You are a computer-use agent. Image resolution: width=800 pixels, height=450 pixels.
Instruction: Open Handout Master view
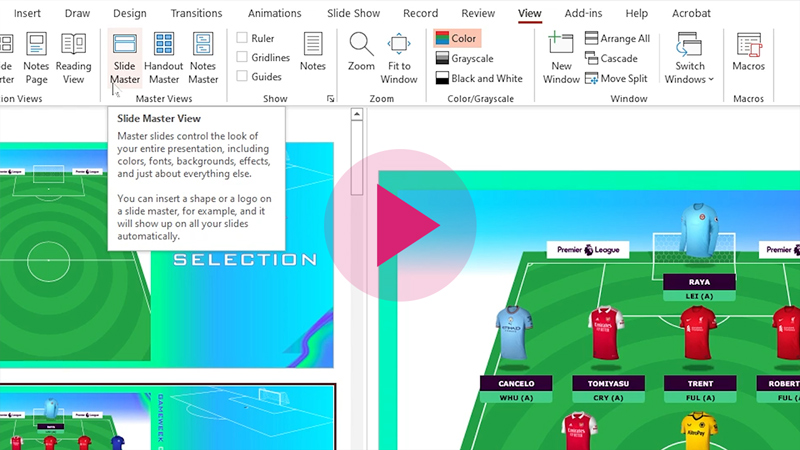[164, 58]
